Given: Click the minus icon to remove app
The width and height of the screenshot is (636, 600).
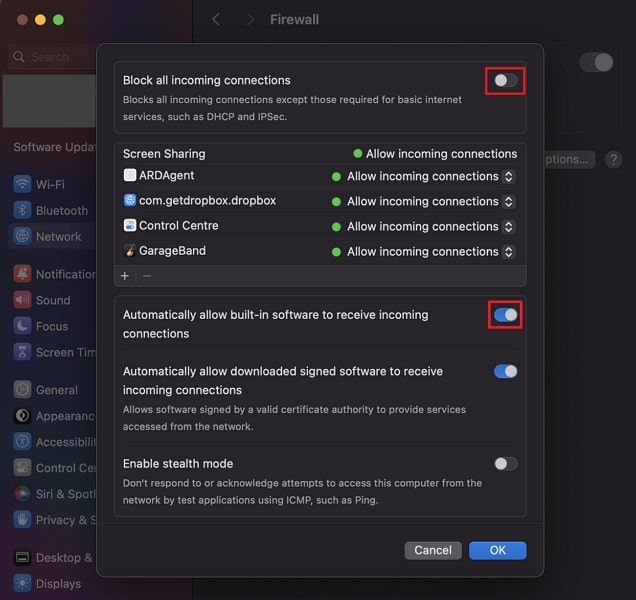Looking at the screenshot, I should click(147, 276).
